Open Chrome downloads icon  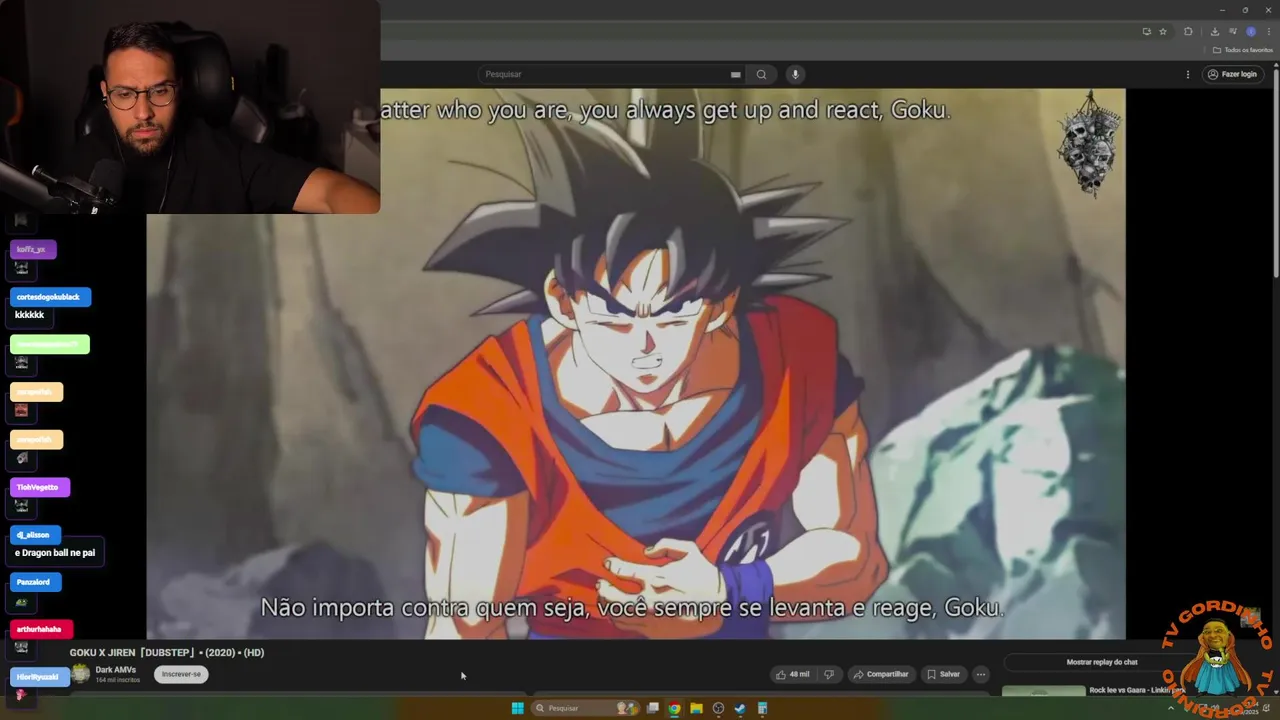click(x=1214, y=31)
